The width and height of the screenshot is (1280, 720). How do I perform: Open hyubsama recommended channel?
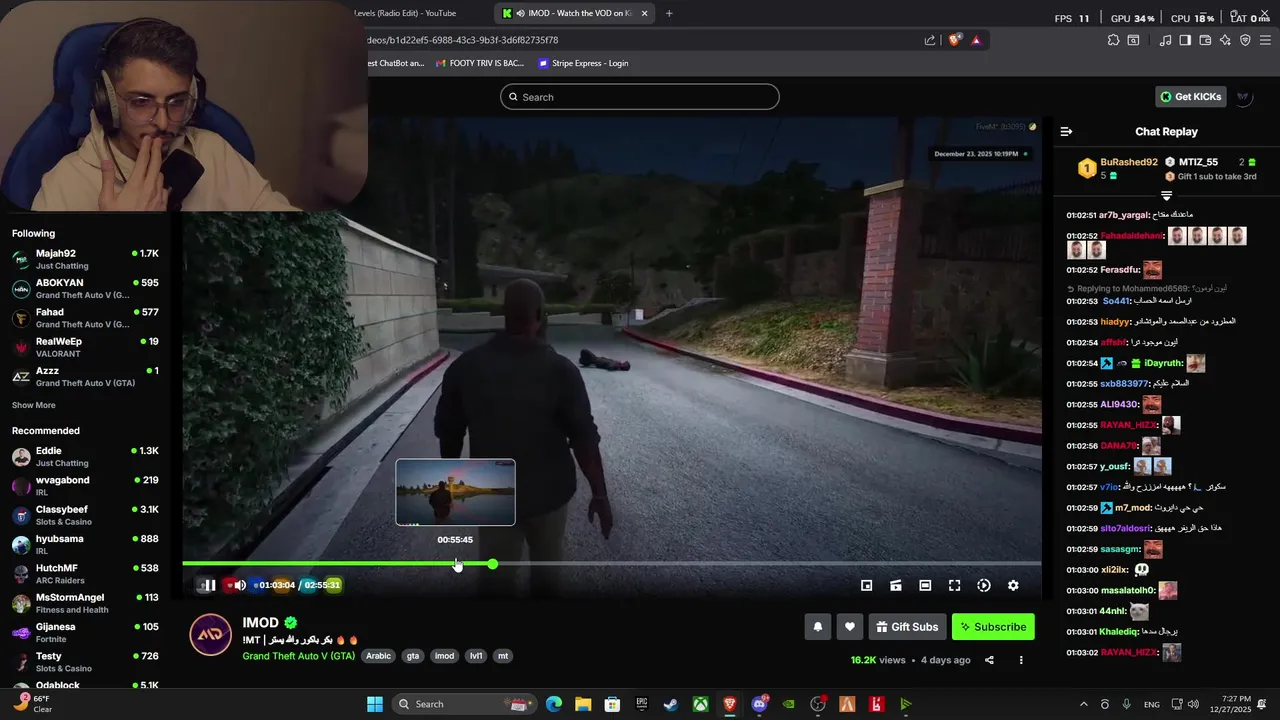click(x=85, y=545)
